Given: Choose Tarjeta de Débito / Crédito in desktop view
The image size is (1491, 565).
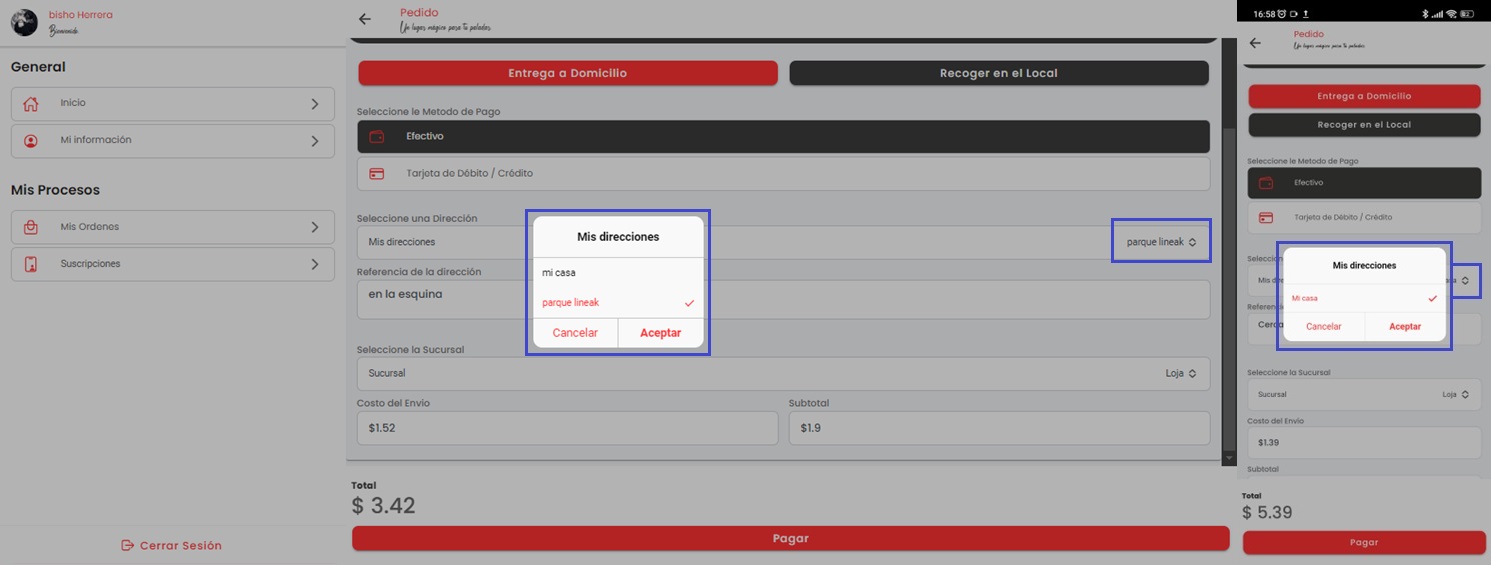Looking at the screenshot, I should 783,174.
